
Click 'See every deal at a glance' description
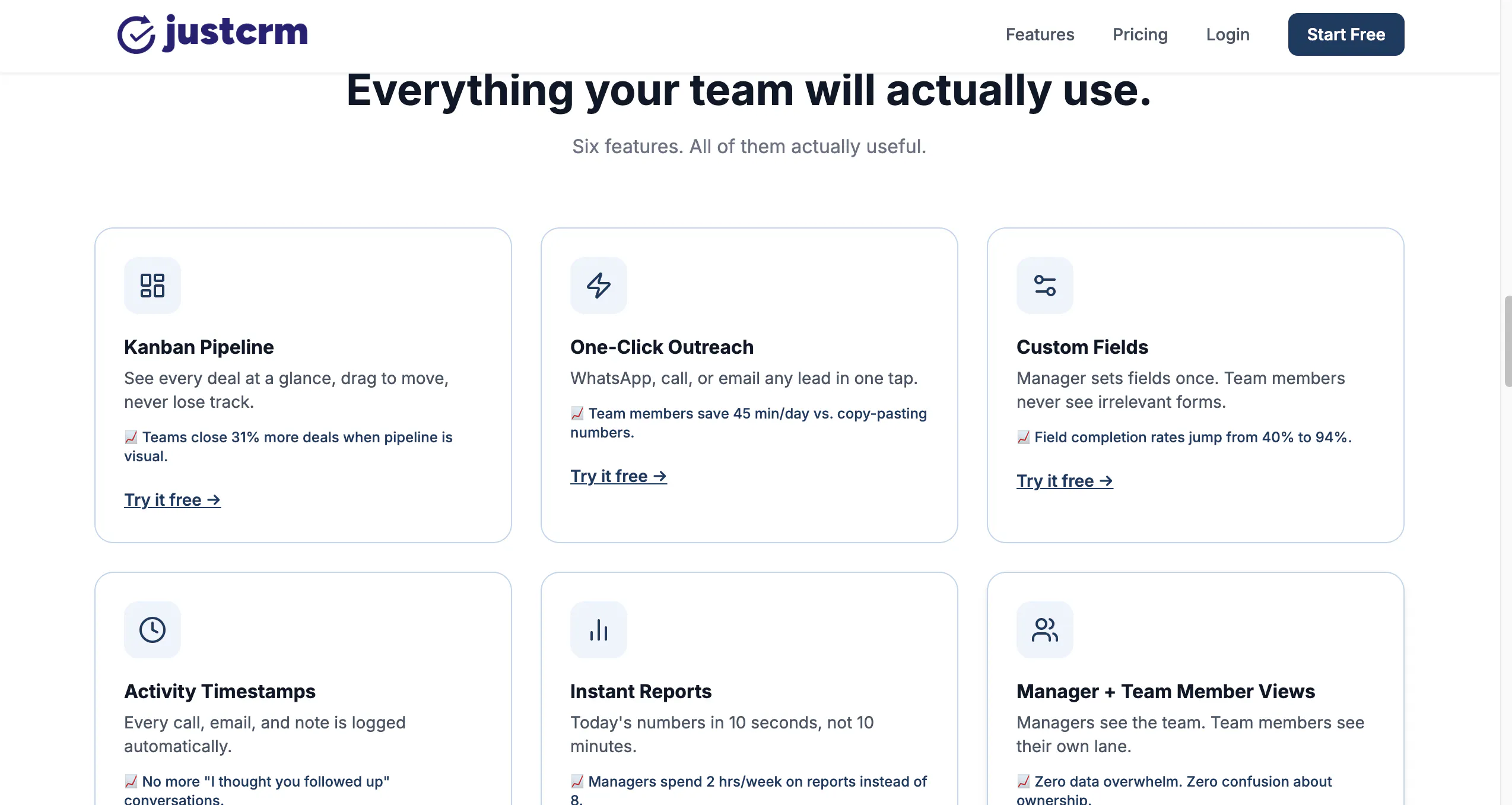pyautogui.click(x=287, y=390)
